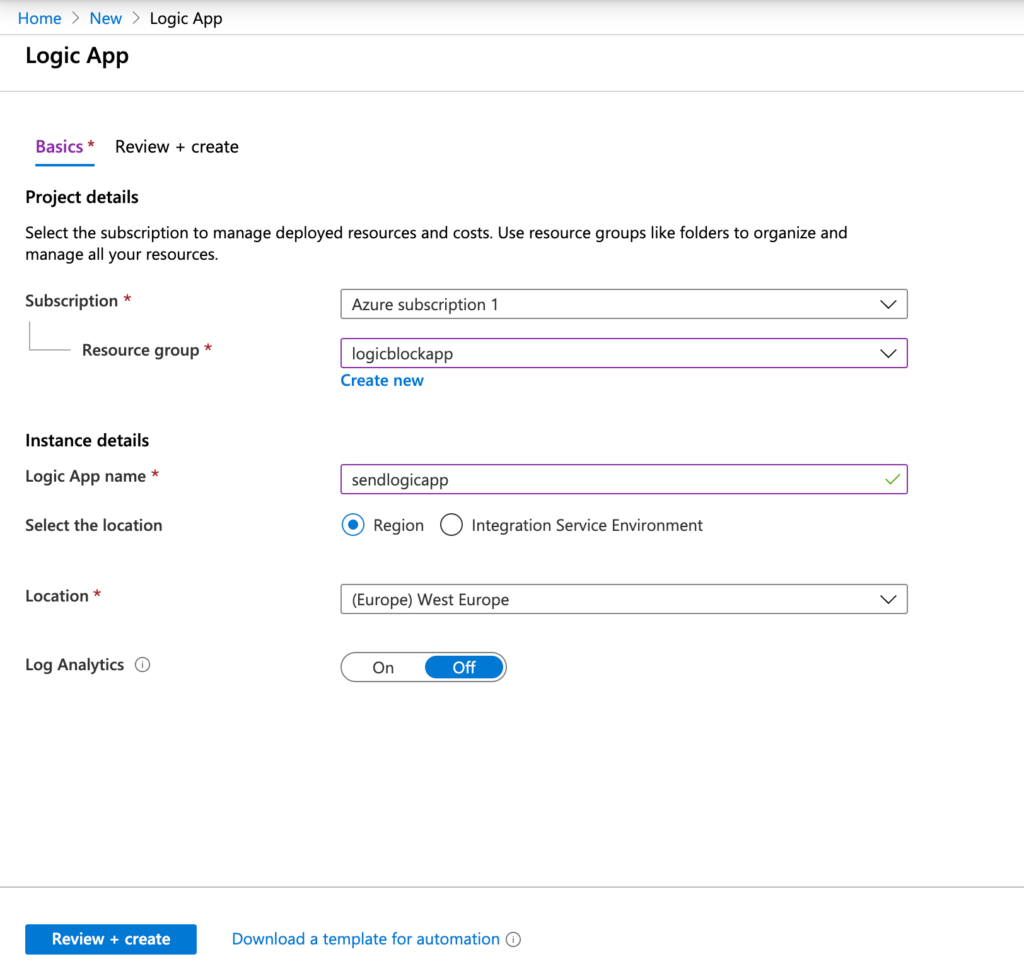Select the Region radio button

pos(352,524)
